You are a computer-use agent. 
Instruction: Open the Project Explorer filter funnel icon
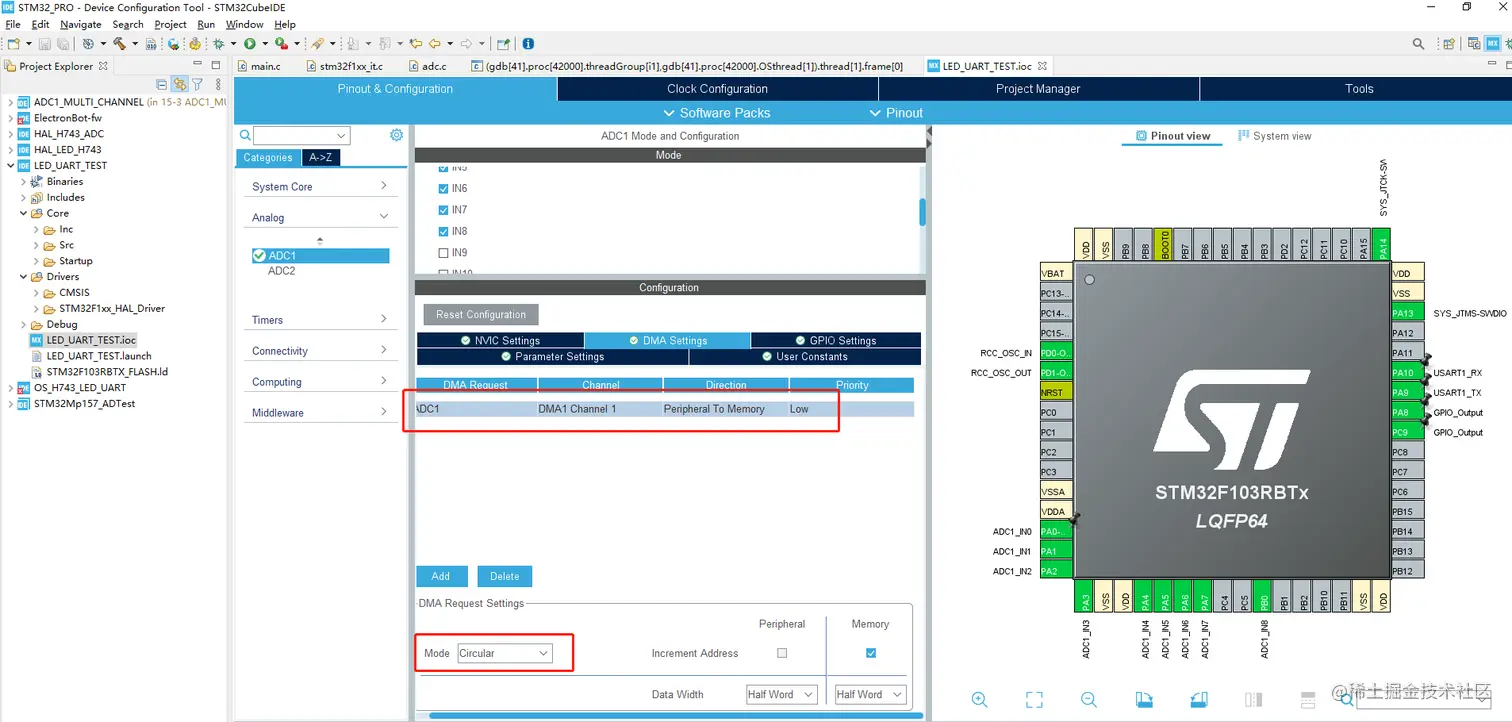[x=197, y=85]
